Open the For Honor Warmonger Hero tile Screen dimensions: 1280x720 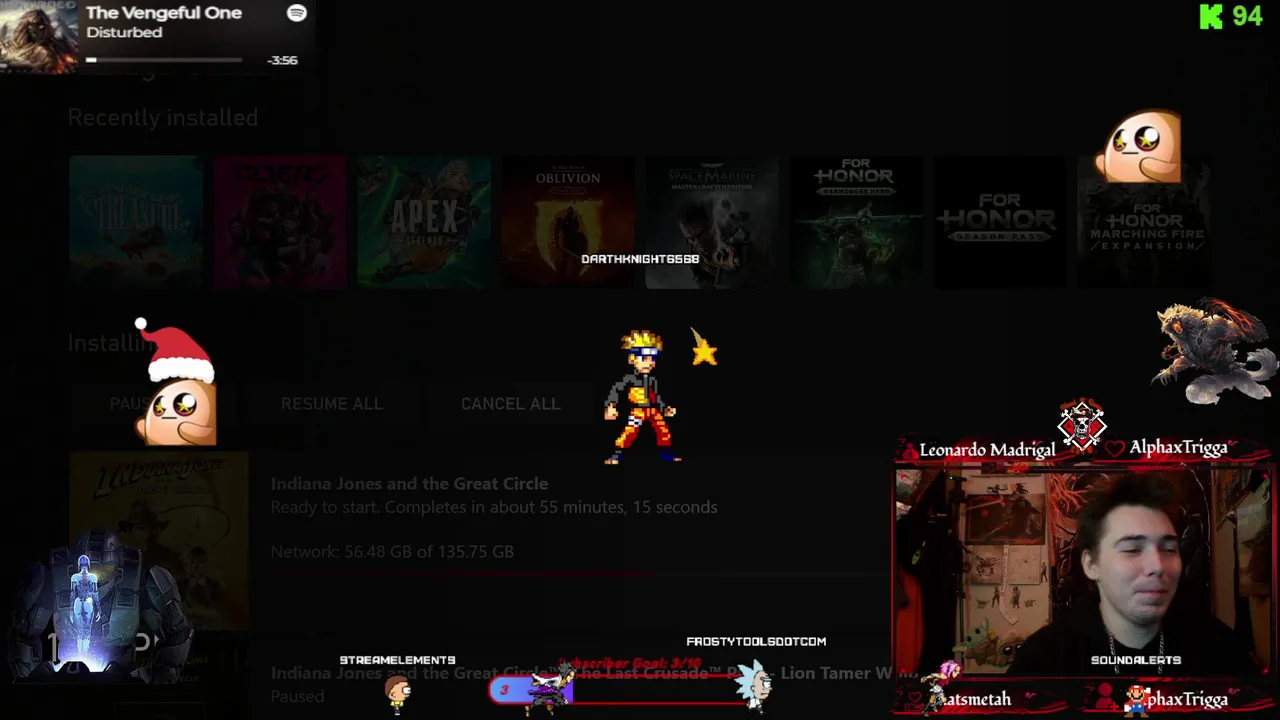856,221
